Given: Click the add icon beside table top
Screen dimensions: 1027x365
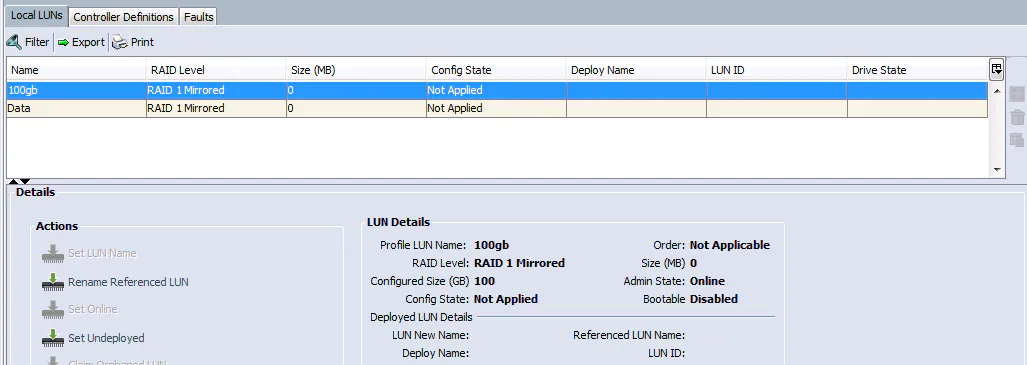Looking at the screenshot, I should coord(1017,94).
